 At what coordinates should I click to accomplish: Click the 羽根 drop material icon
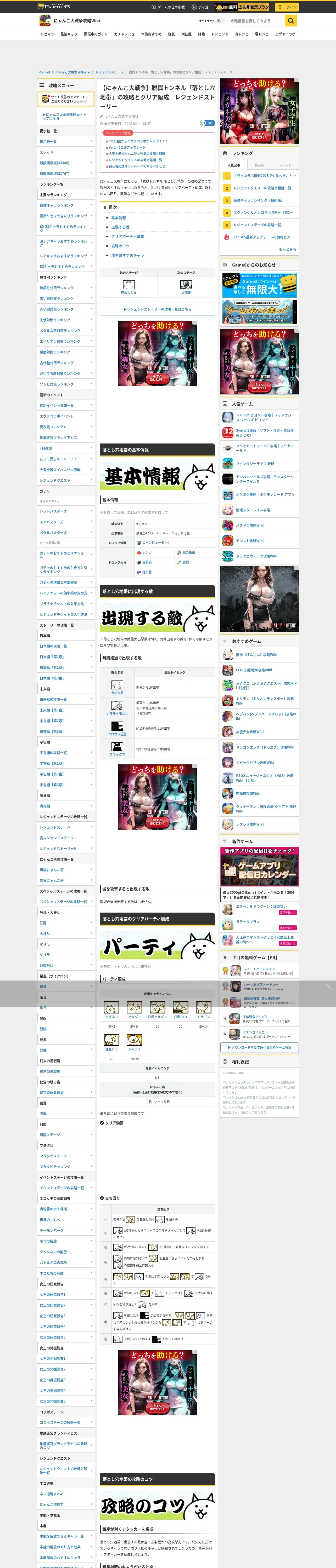pos(179,562)
